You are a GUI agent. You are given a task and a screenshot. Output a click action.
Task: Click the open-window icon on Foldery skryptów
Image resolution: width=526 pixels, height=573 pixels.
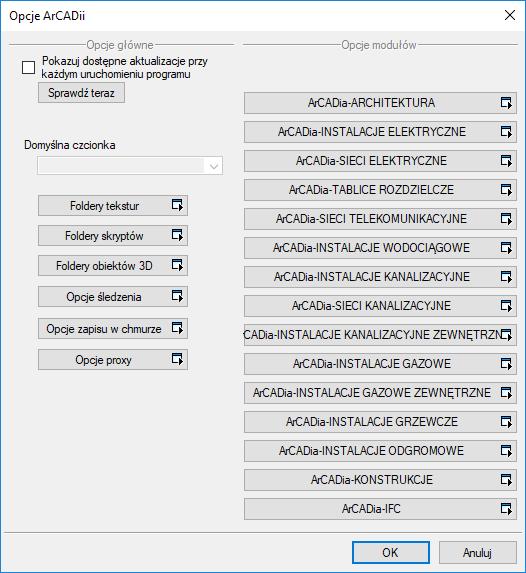[x=177, y=235]
